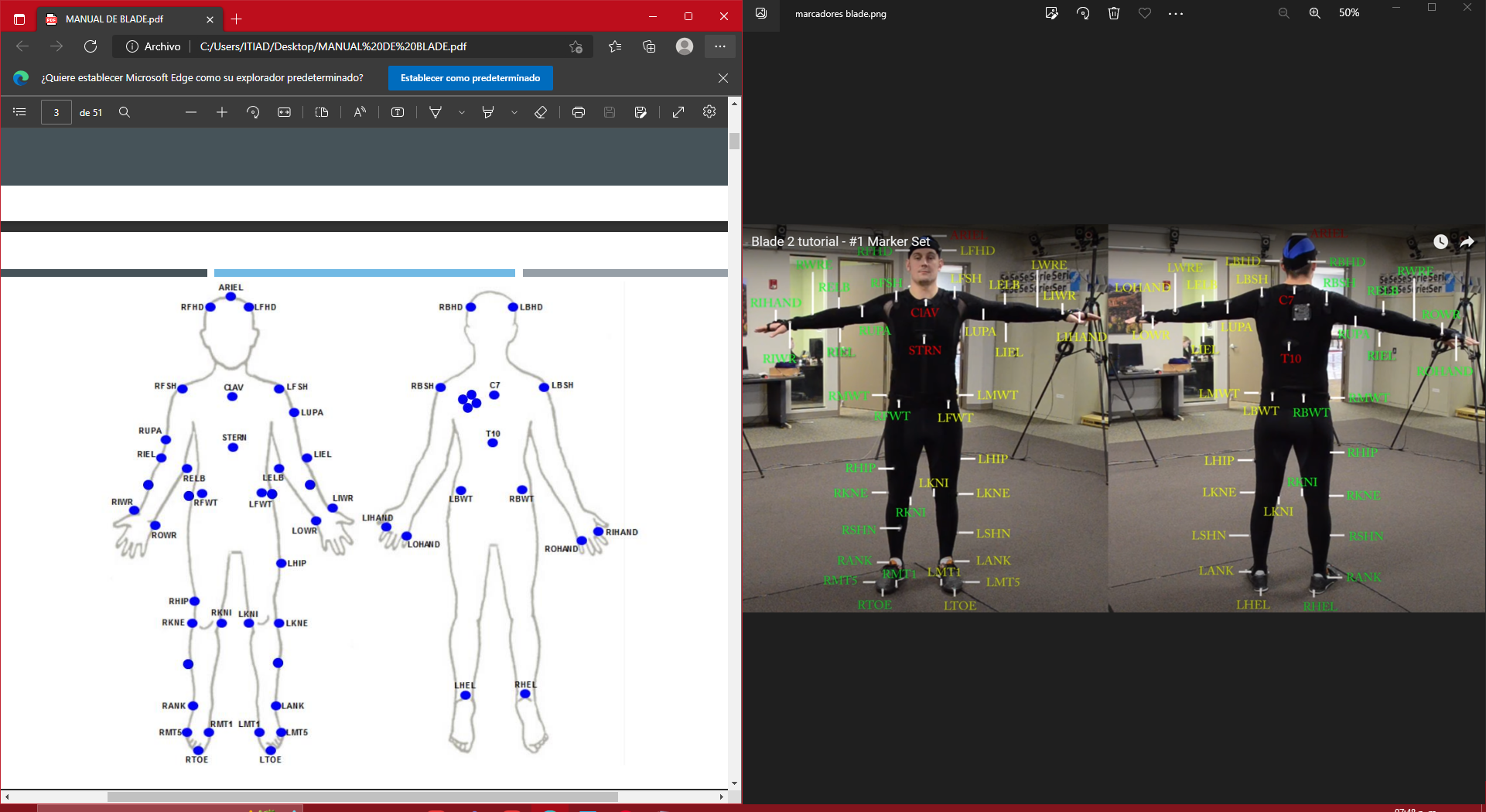Open a new Edge tab
1486x812 pixels.
click(x=237, y=19)
